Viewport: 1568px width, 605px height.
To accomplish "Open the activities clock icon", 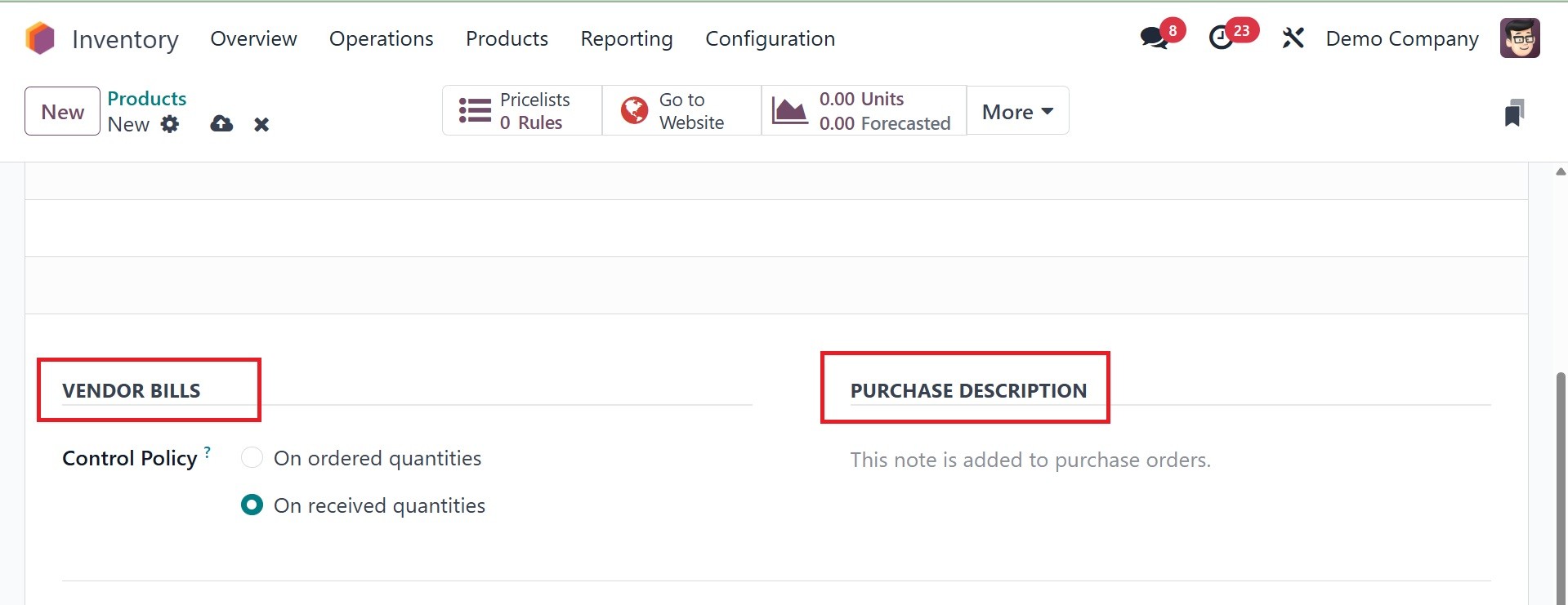I will 1222,38.
